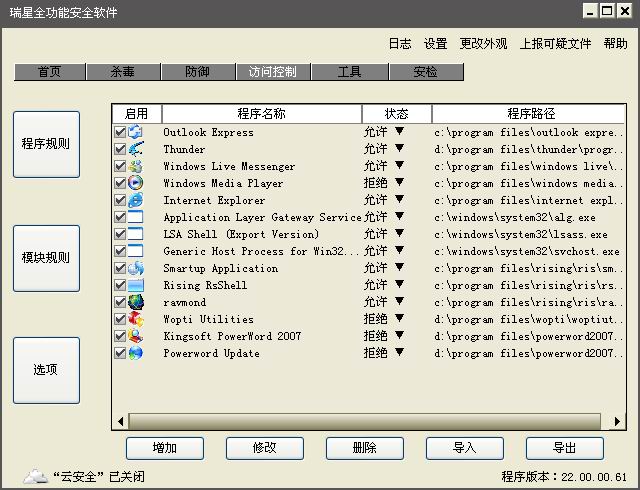The height and width of the screenshot is (490, 640).
Task: Click the 导出 button
Action: [565, 448]
